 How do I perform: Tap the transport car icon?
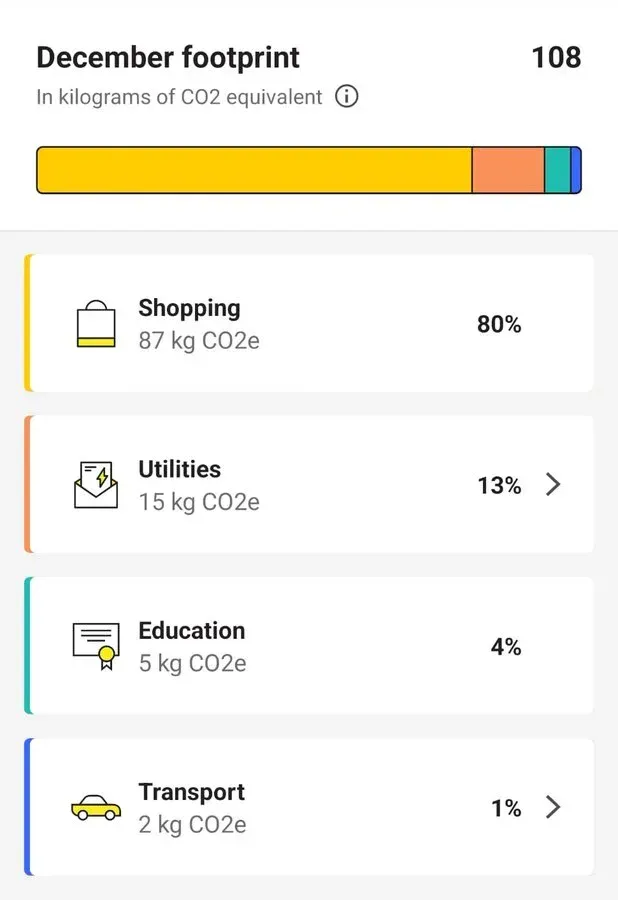[96, 807]
